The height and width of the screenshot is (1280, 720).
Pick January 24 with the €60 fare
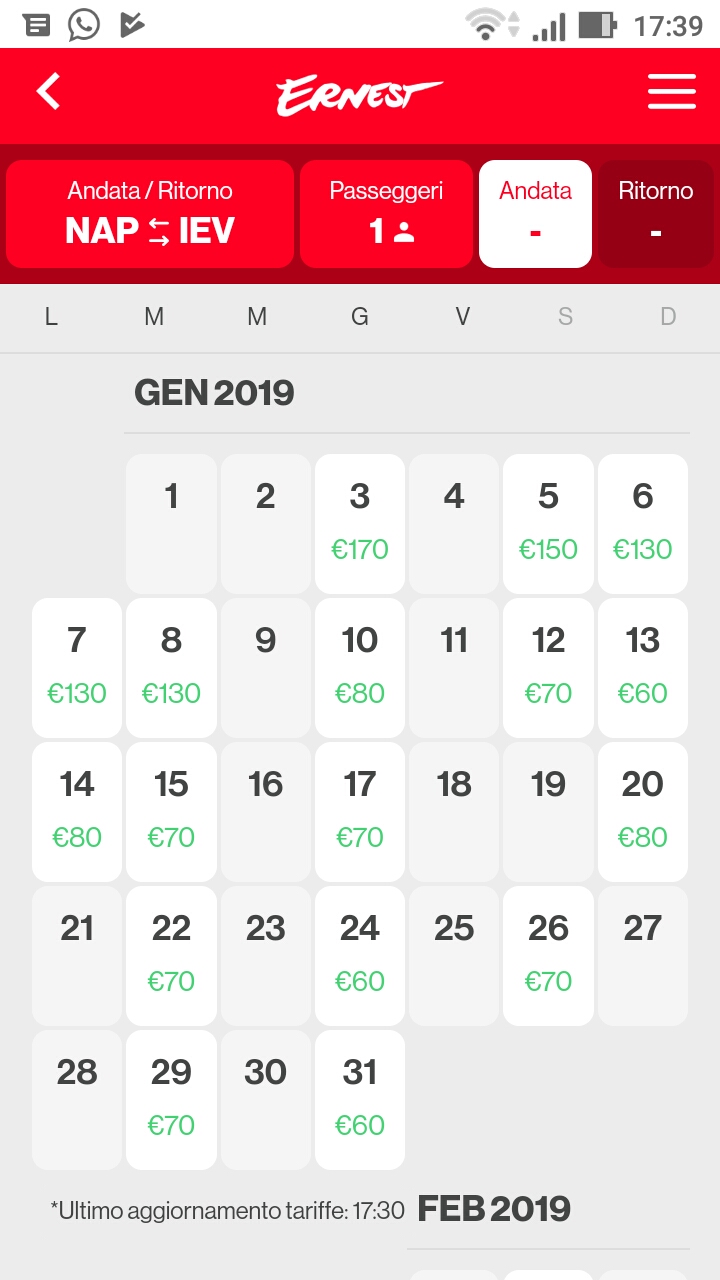pos(359,955)
